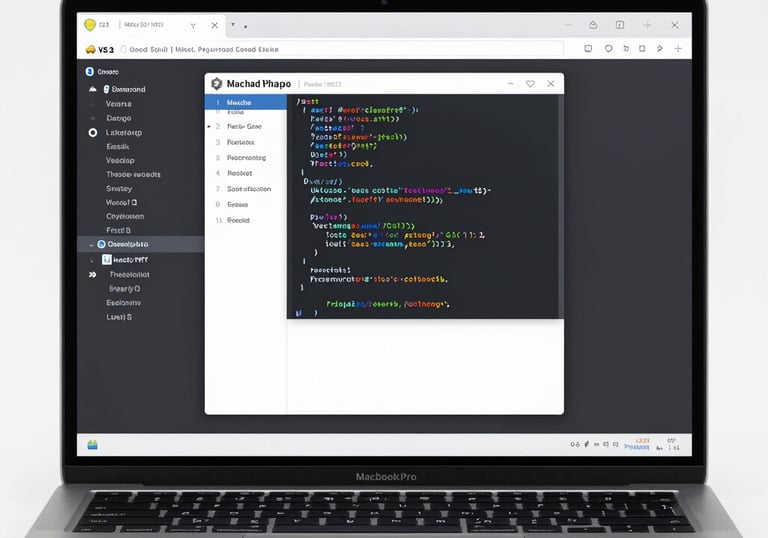
Task: Open the Laet1 S entry at the sidebar bottom
Action: tap(119, 317)
